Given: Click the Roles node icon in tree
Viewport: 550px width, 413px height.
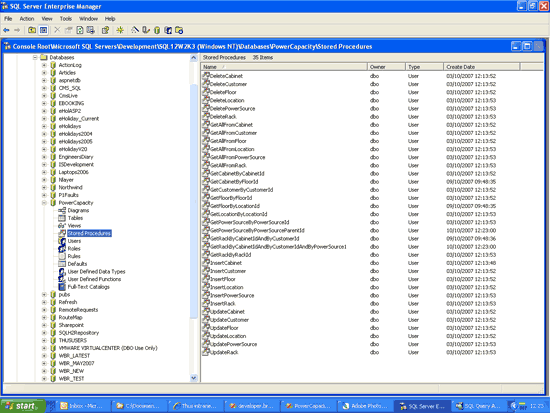Looking at the screenshot, I should click(62, 248).
